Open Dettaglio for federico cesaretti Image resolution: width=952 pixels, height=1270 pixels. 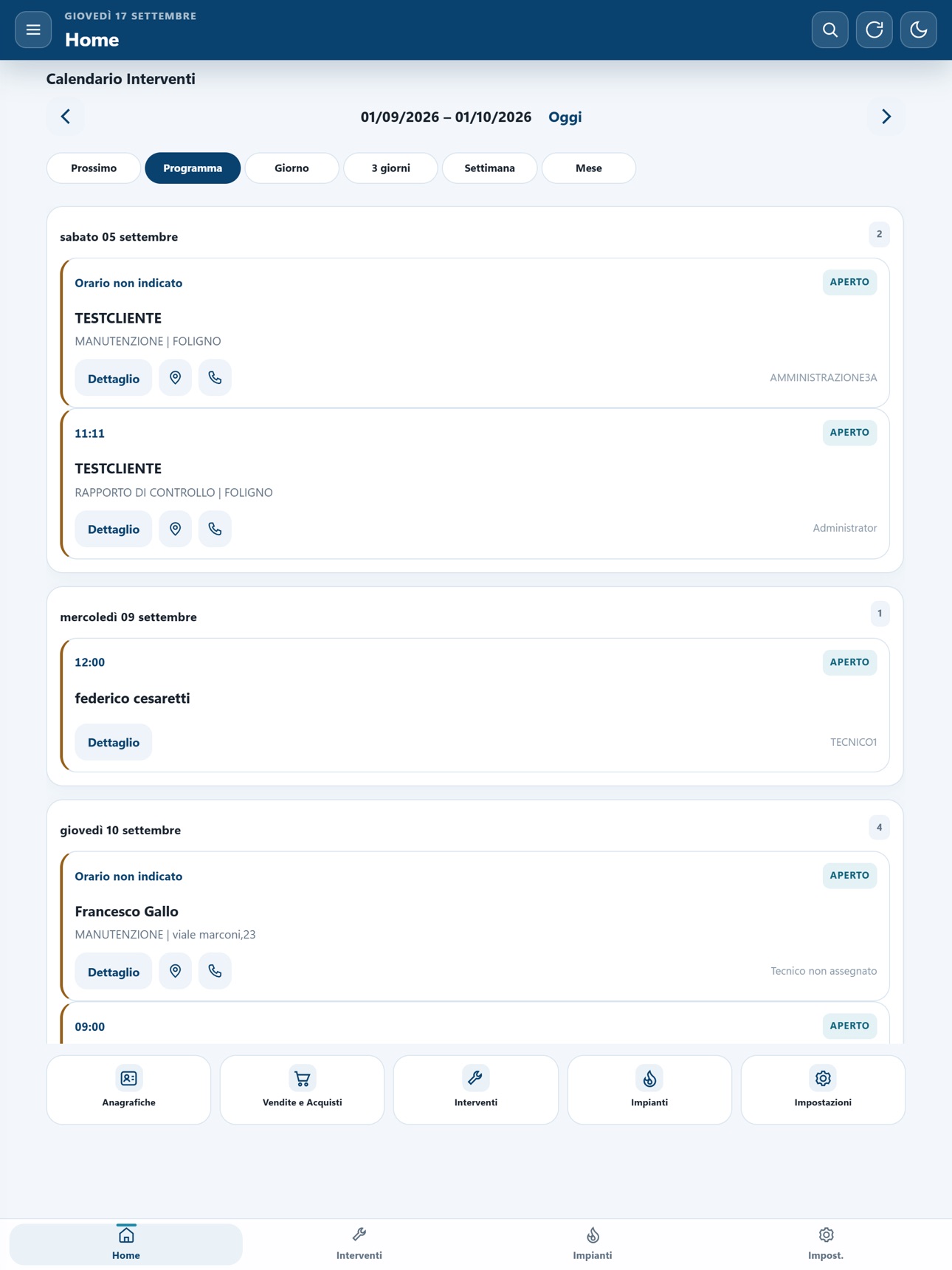[114, 742]
